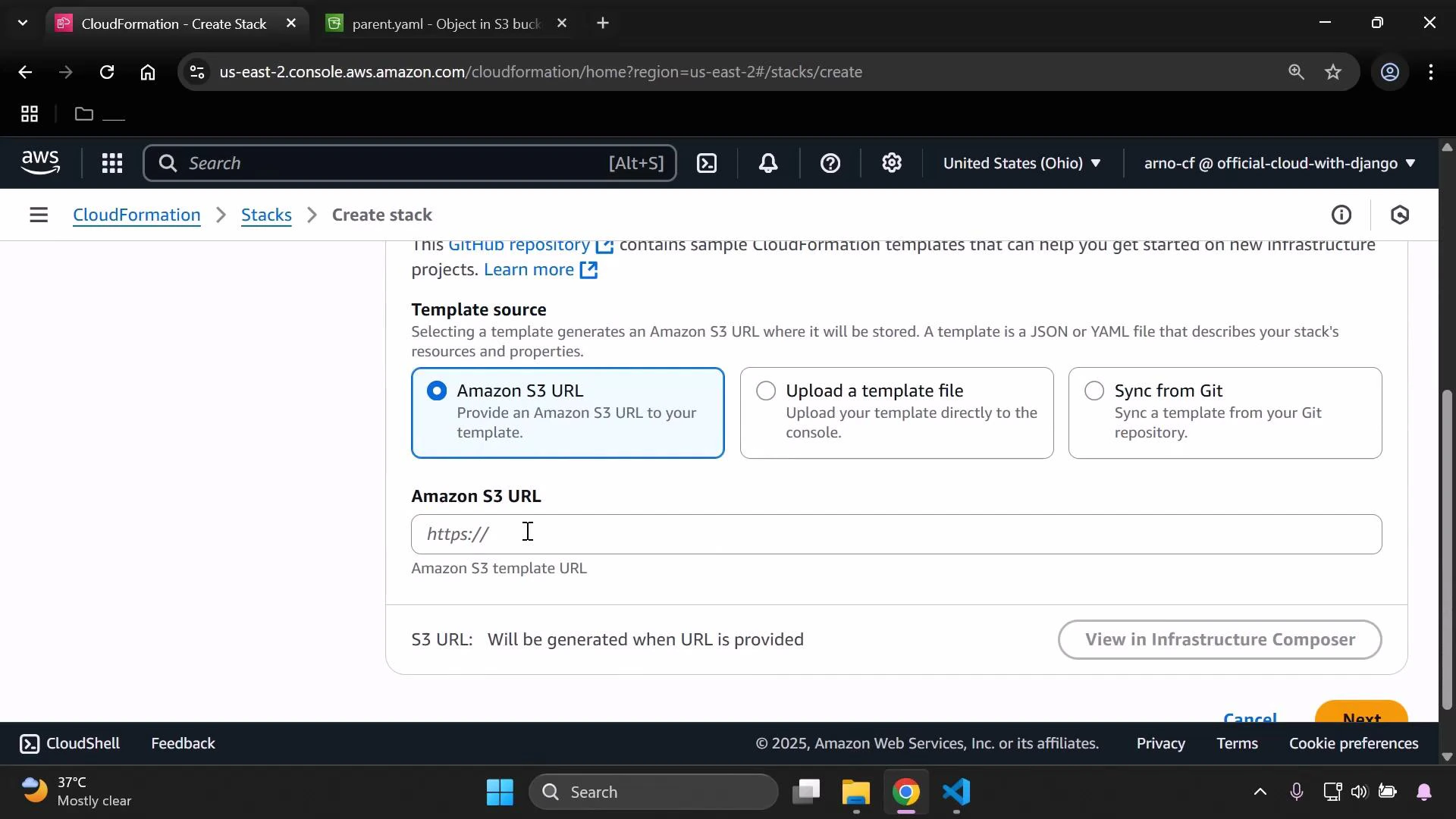This screenshot has height=819, width=1456.
Task: Open the Help menu question mark icon
Action: pos(831,163)
